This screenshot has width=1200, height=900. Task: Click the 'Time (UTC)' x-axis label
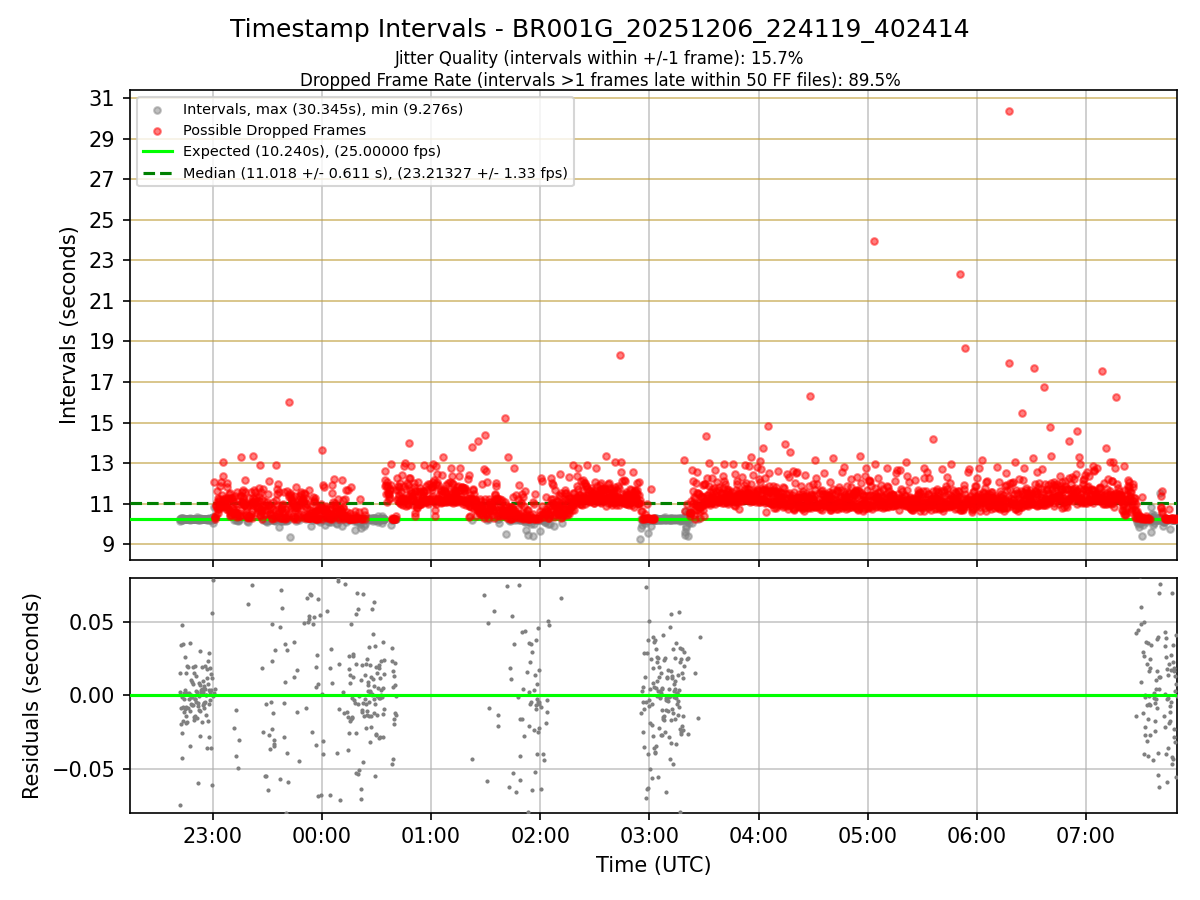pyautogui.click(x=653, y=865)
